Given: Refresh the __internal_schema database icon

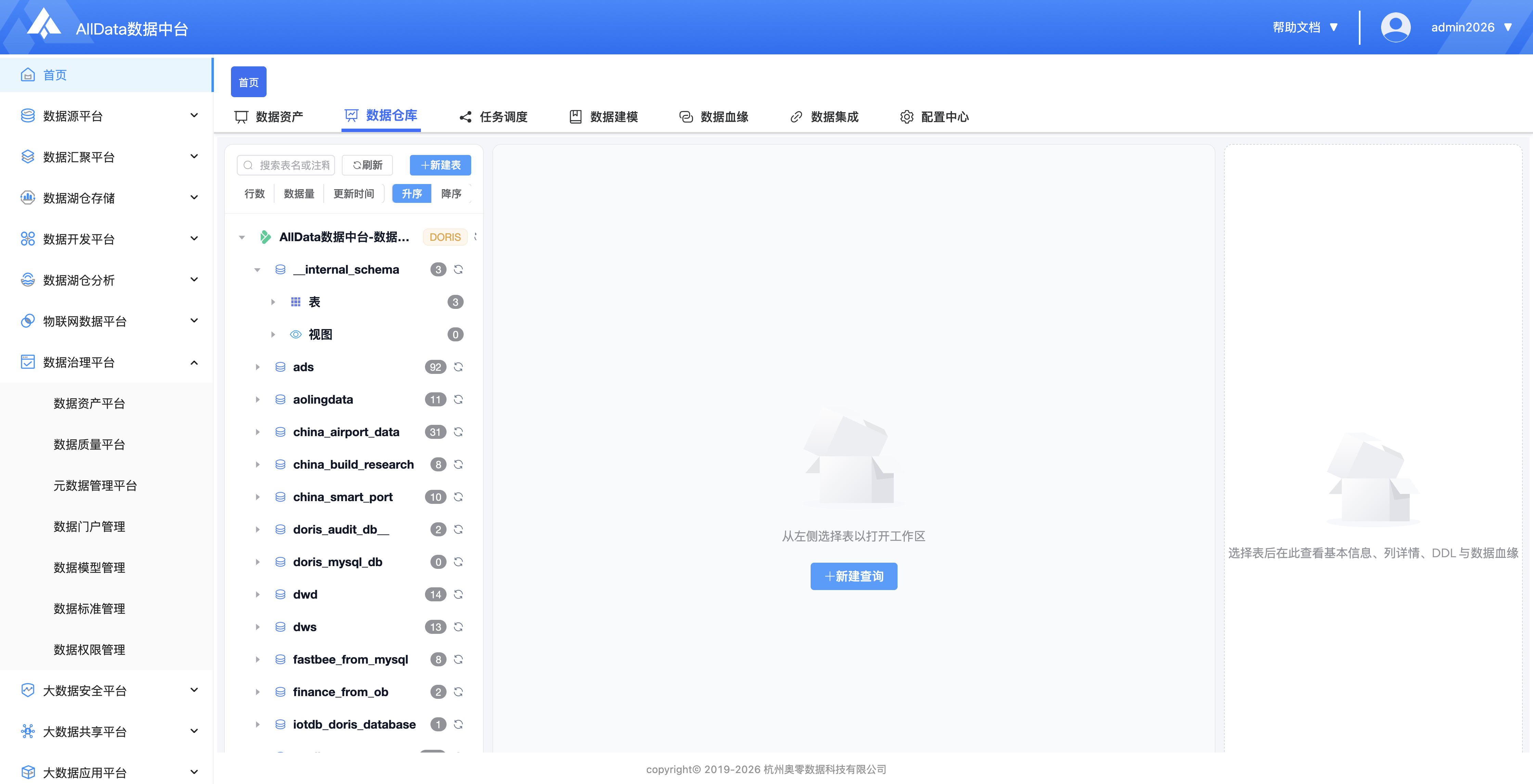Looking at the screenshot, I should [458, 270].
